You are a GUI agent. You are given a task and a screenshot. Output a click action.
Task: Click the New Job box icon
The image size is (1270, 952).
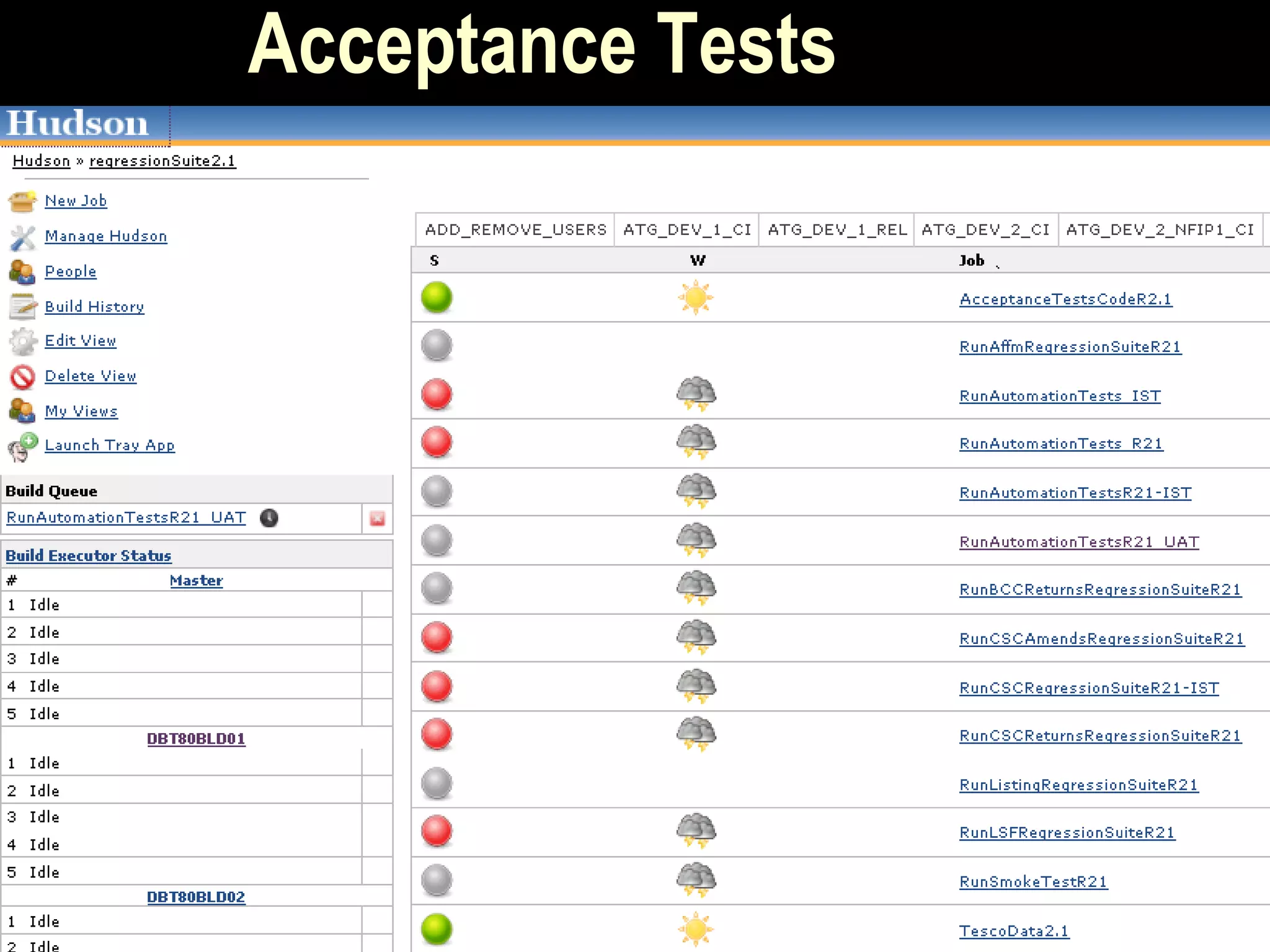(x=22, y=201)
